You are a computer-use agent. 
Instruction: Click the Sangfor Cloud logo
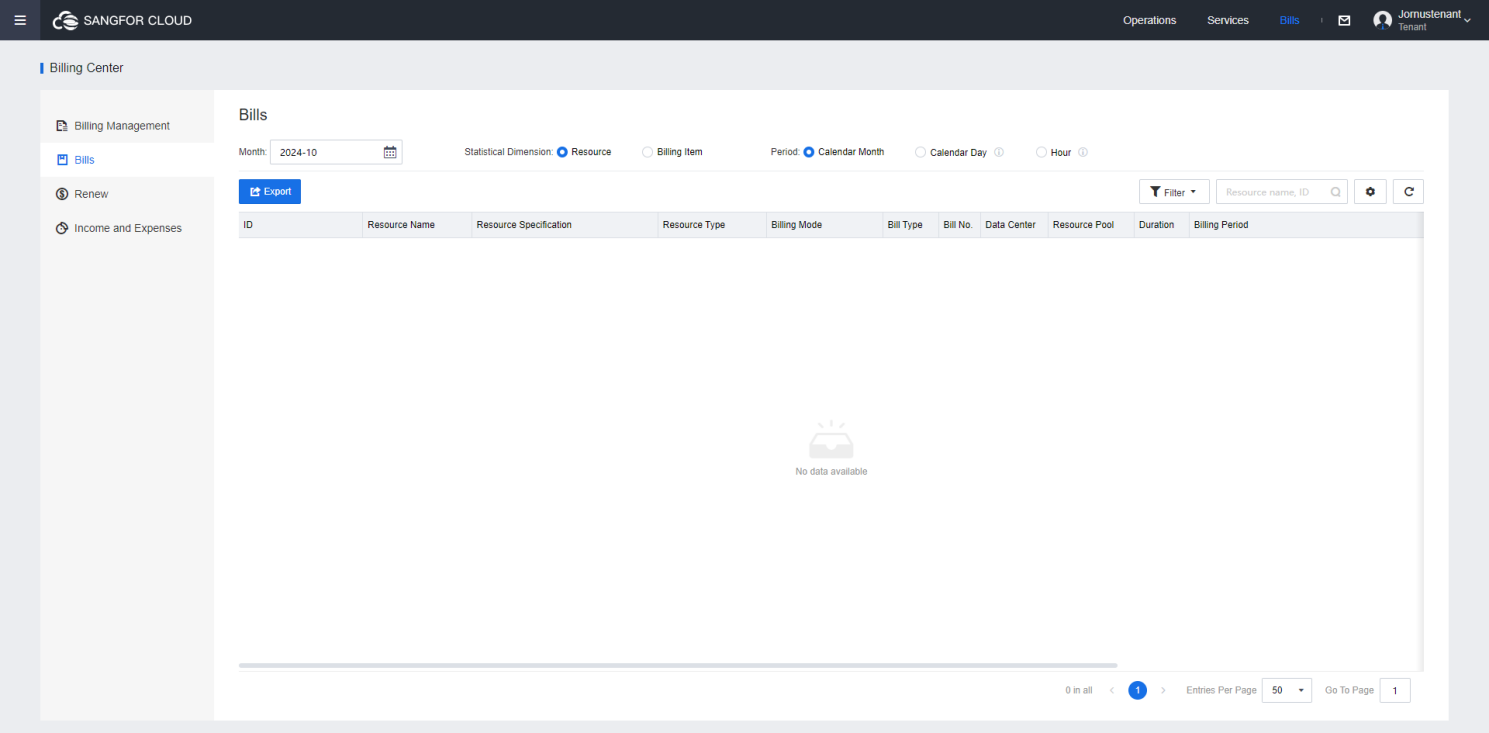point(122,20)
